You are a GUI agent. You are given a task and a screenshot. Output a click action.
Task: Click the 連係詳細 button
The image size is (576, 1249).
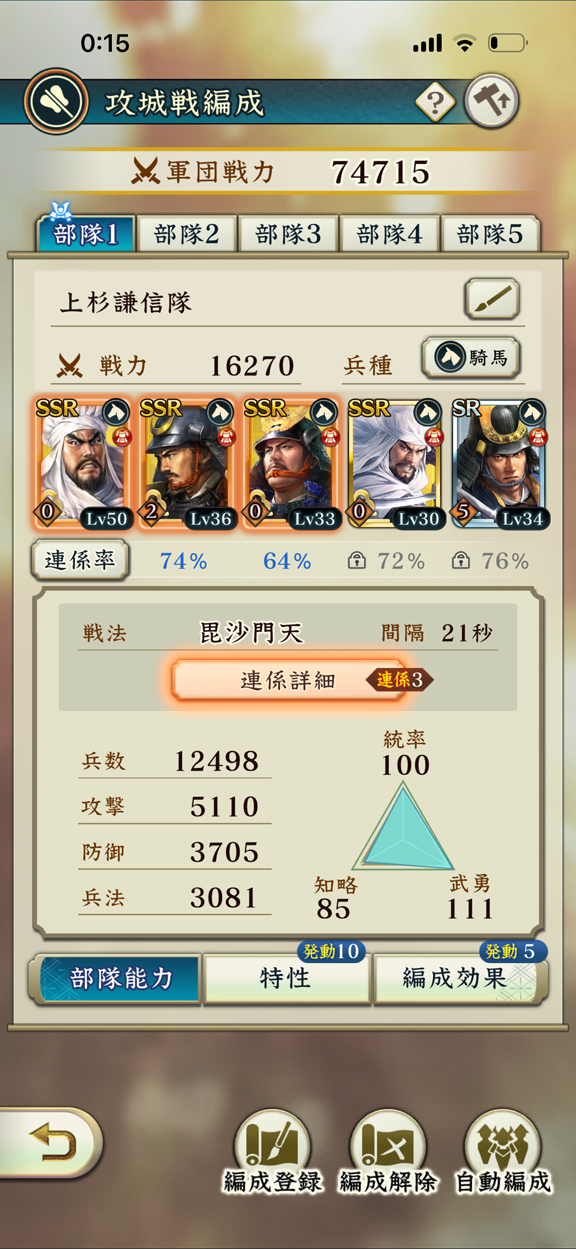[x=288, y=681]
